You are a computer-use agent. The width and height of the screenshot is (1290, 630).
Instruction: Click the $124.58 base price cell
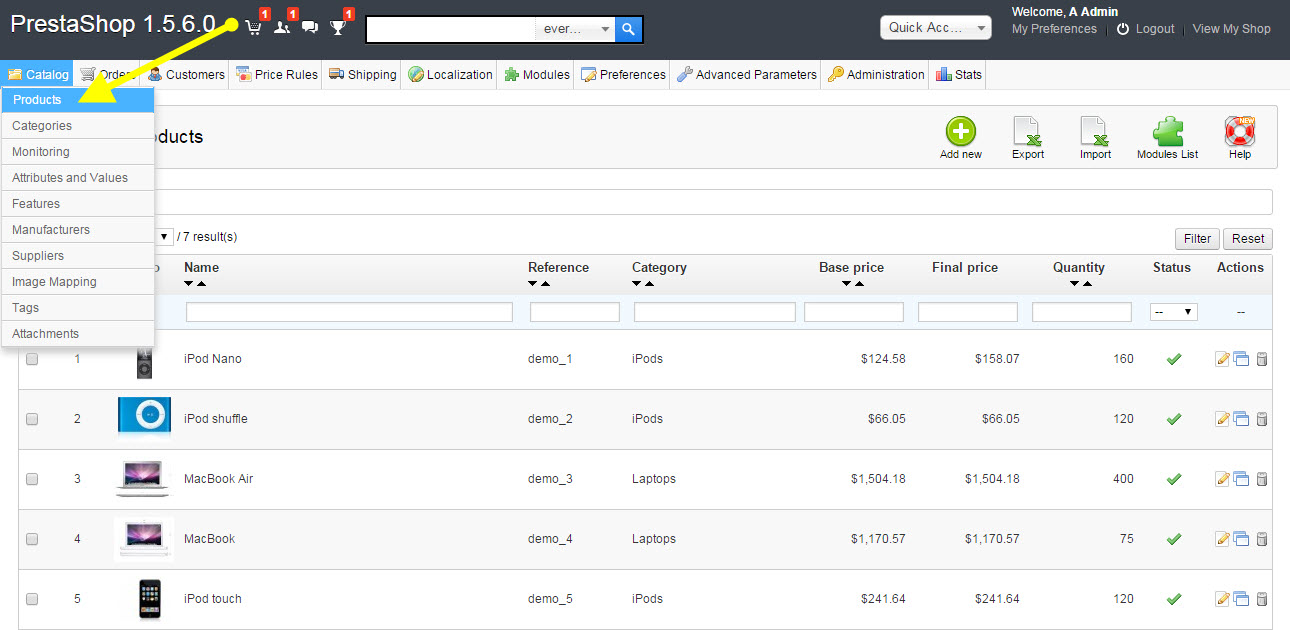pos(883,359)
